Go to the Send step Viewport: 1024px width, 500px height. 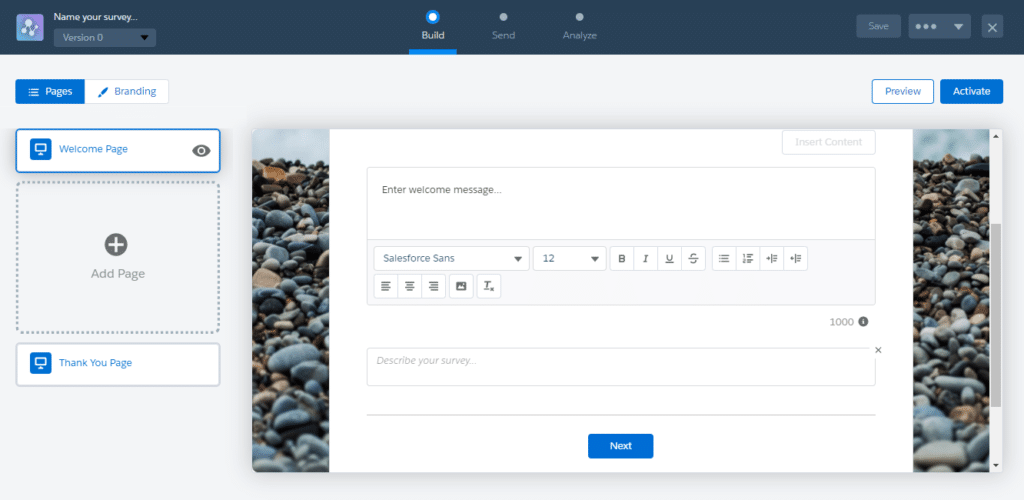tap(503, 26)
